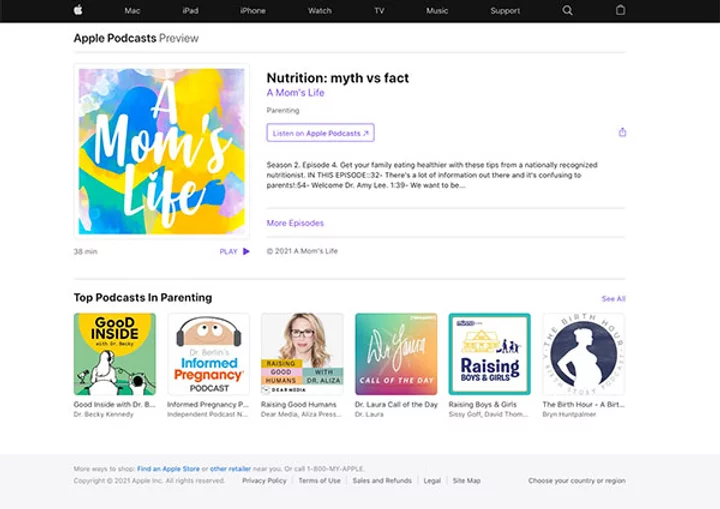The image size is (720, 509).
Task: Open the Mac menu
Action: coord(132,11)
